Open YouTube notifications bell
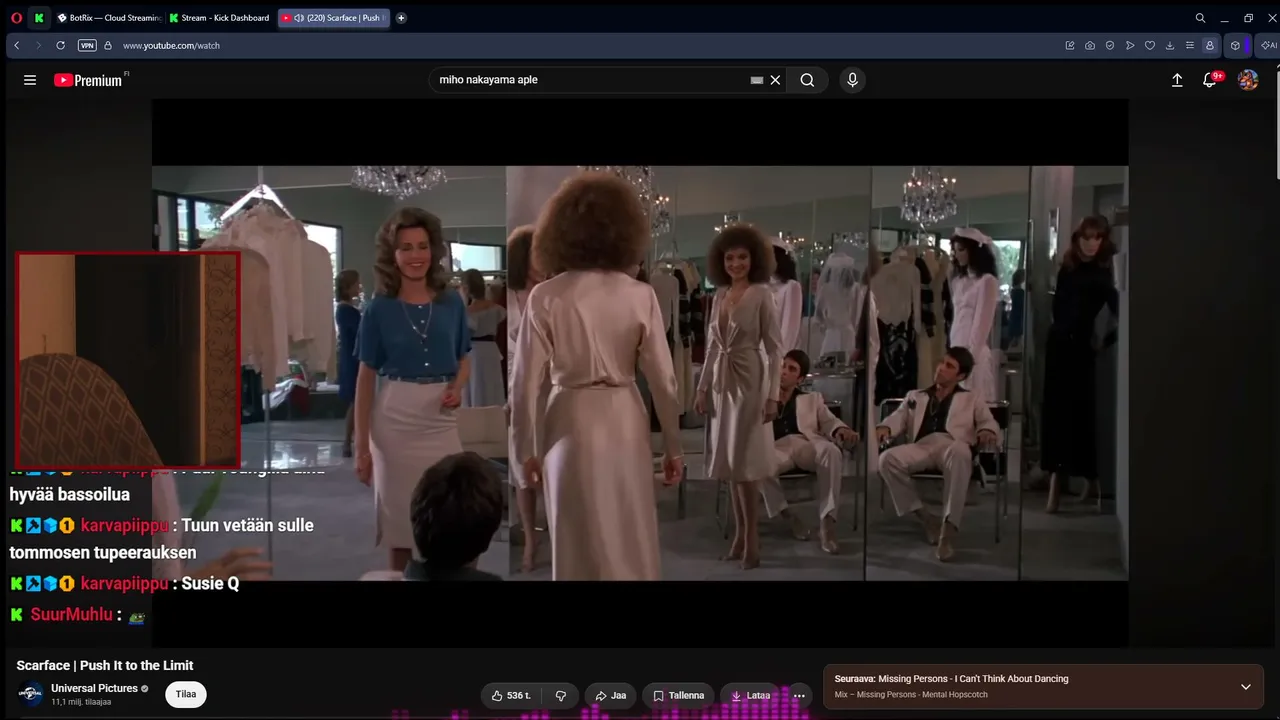This screenshot has height=720, width=1280. (1210, 80)
